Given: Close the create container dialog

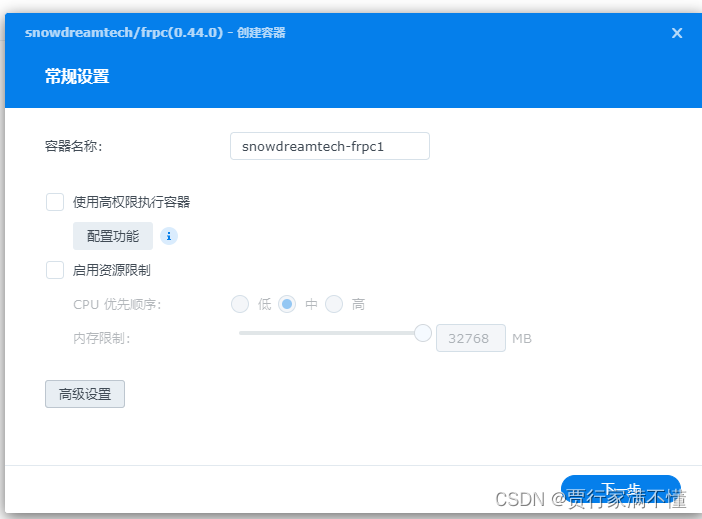Looking at the screenshot, I should (x=677, y=33).
